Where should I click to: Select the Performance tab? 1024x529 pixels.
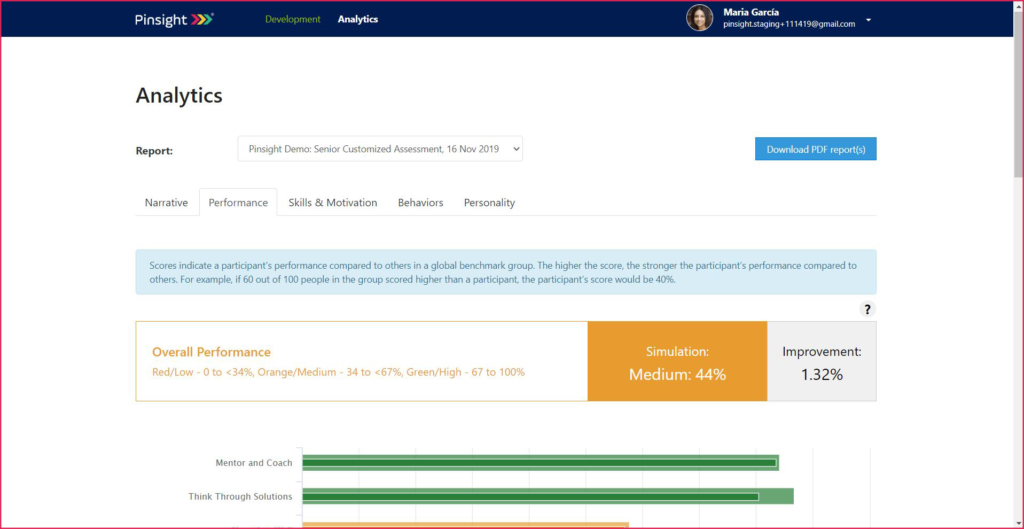pyautogui.click(x=238, y=202)
